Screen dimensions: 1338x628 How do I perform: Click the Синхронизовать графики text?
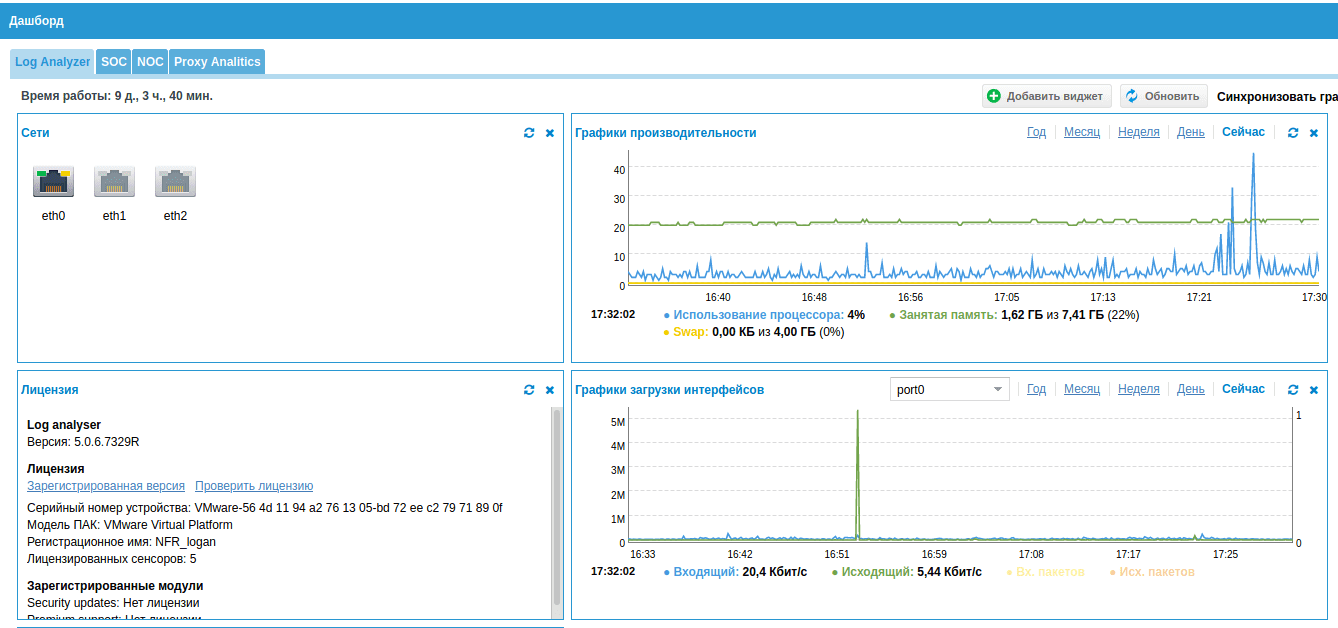(x=1277, y=96)
